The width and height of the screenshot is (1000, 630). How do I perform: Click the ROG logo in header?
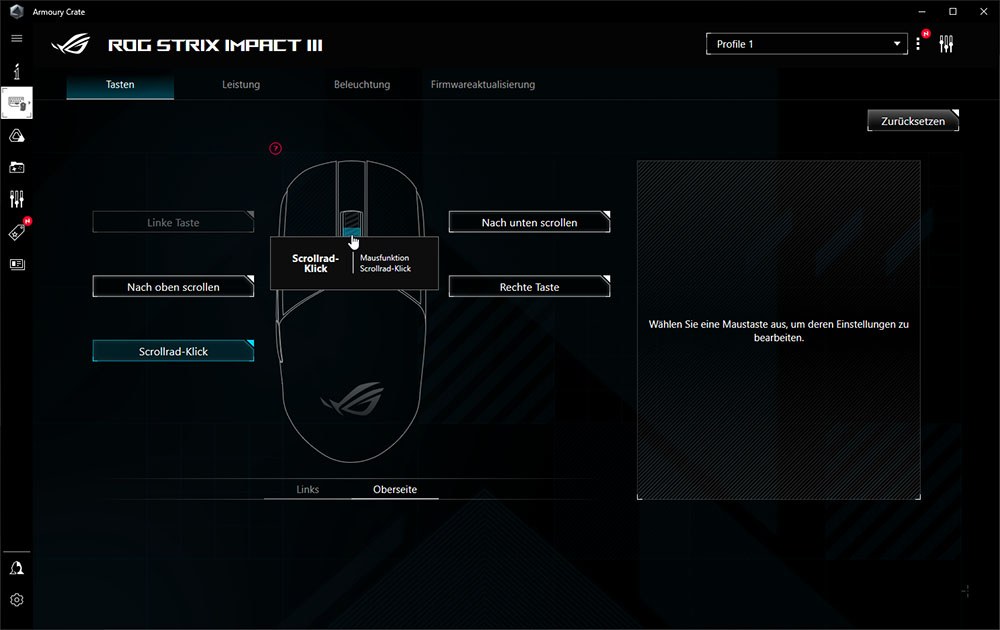(x=71, y=45)
